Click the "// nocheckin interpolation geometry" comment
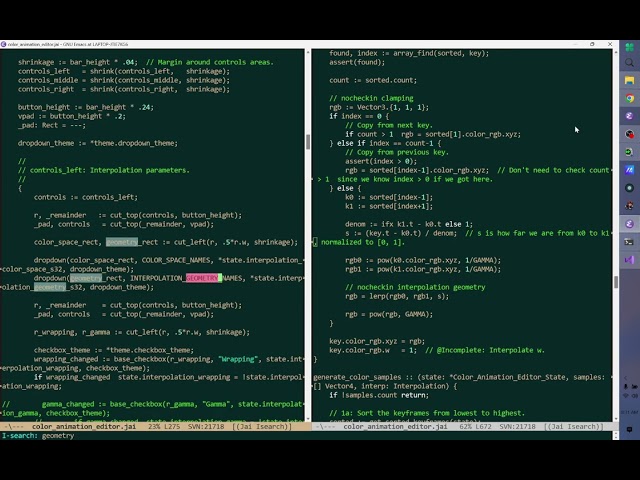Image resolution: width=640 pixels, height=480 pixels. coord(415,287)
